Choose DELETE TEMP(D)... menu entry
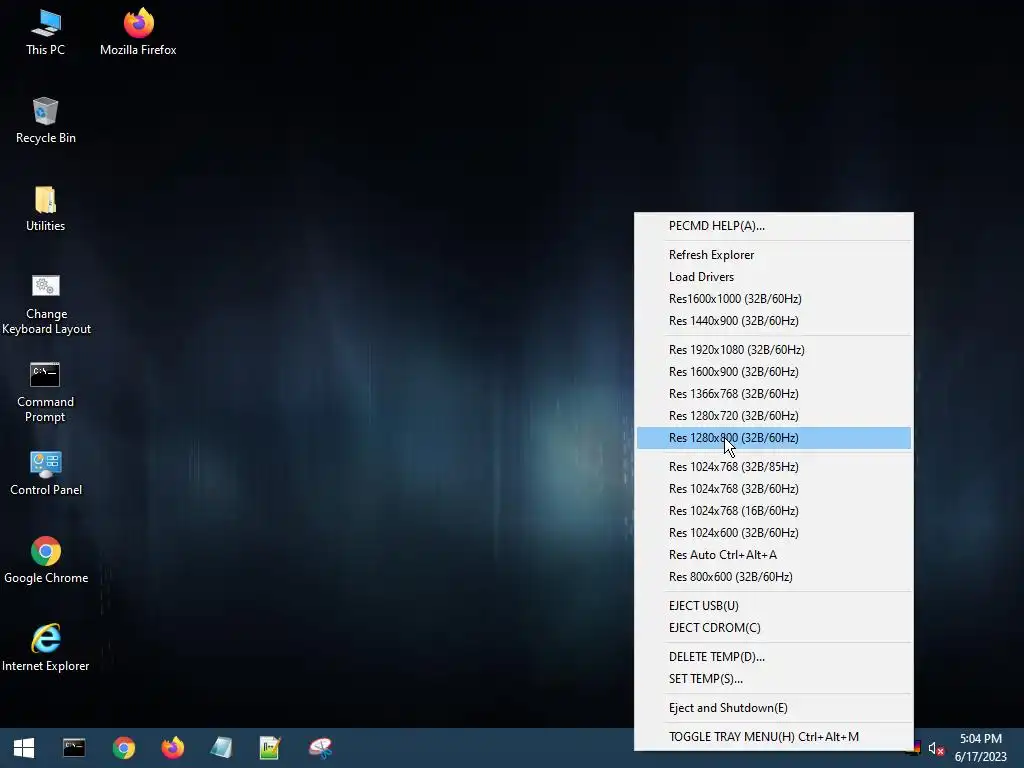1024x768 pixels. point(774,657)
